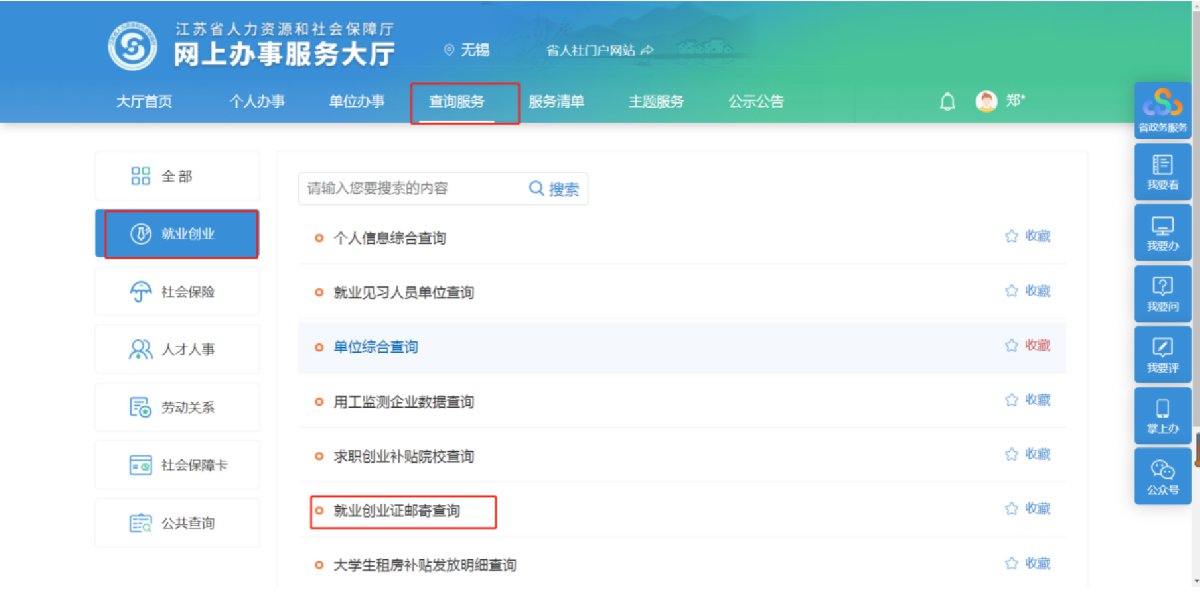Open the 公众号 WeChat icon
1200x611 pixels.
click(1162, 476)
